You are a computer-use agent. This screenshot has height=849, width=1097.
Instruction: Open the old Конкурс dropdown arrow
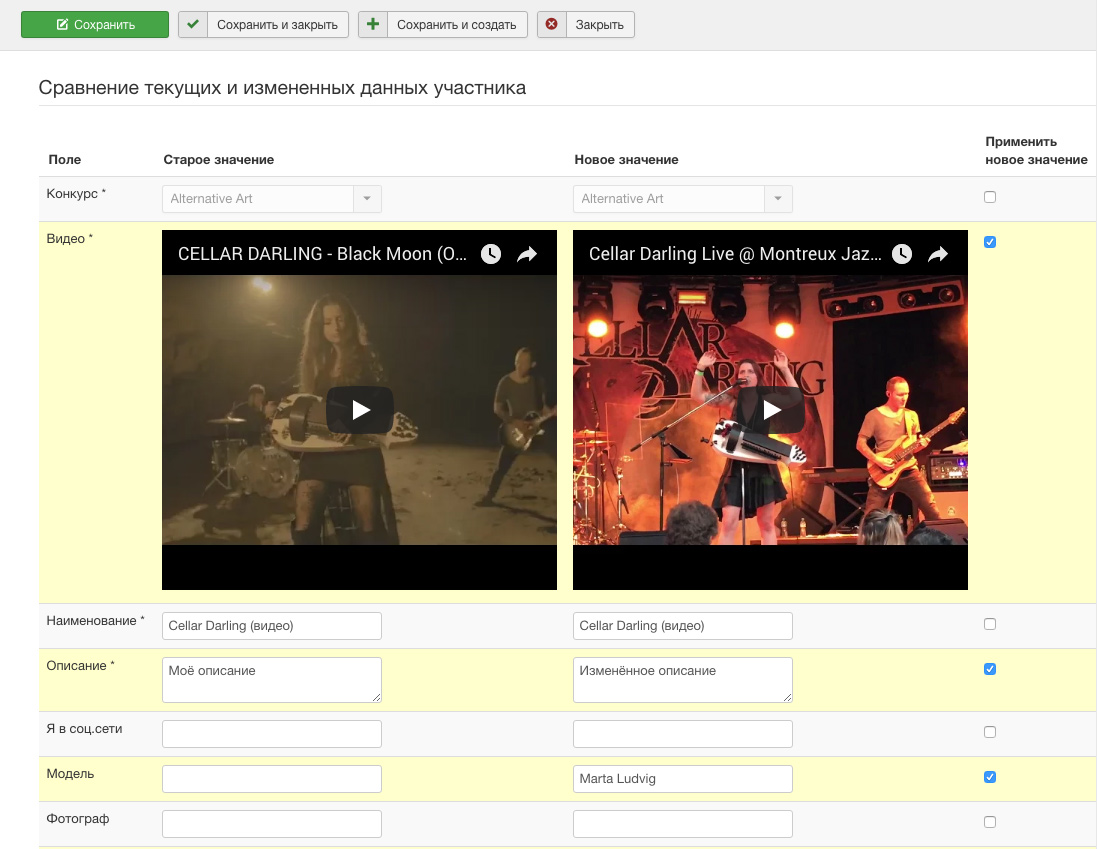(367, 199)
